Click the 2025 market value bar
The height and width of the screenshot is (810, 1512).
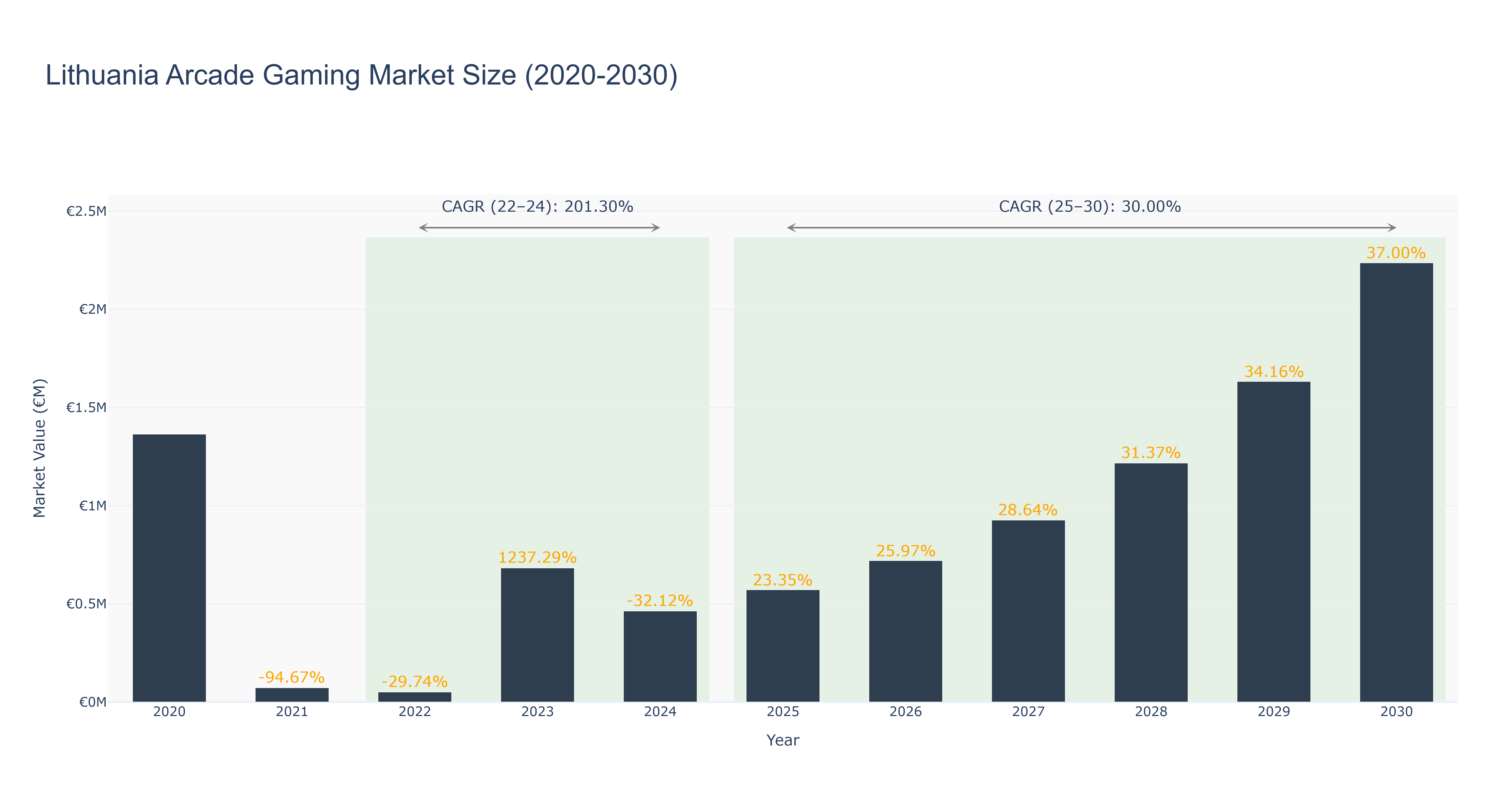pos(783,646)
